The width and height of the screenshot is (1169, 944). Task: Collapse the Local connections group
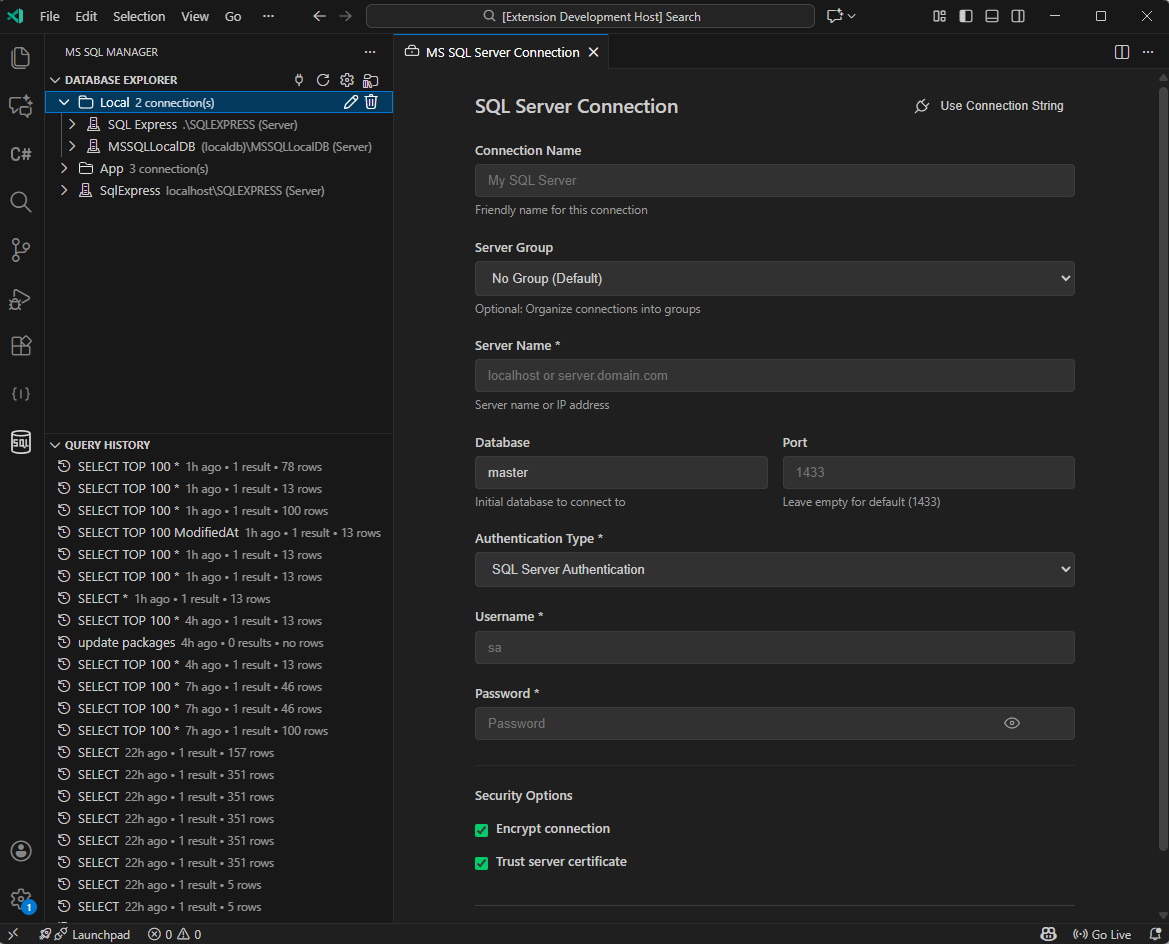coord(64,102)
